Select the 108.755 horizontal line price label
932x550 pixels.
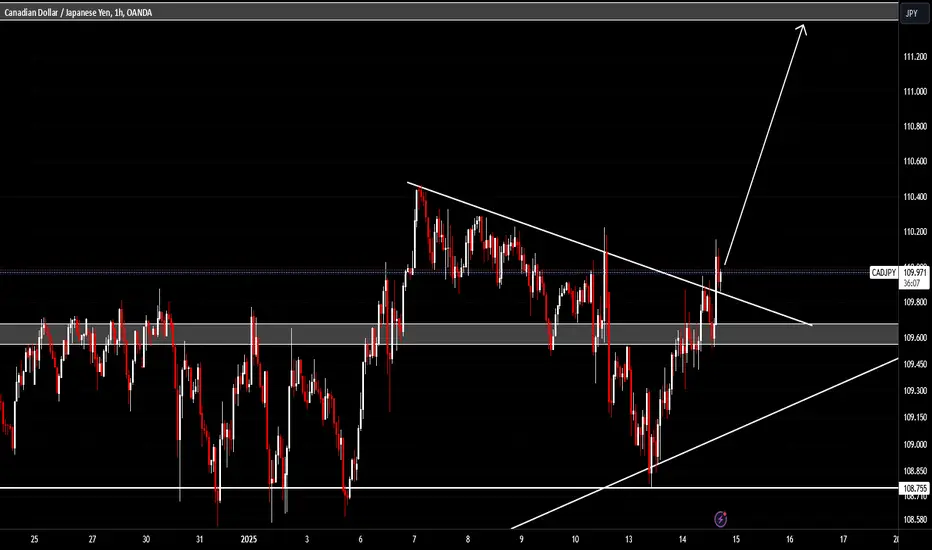click(x=915, y=488)
